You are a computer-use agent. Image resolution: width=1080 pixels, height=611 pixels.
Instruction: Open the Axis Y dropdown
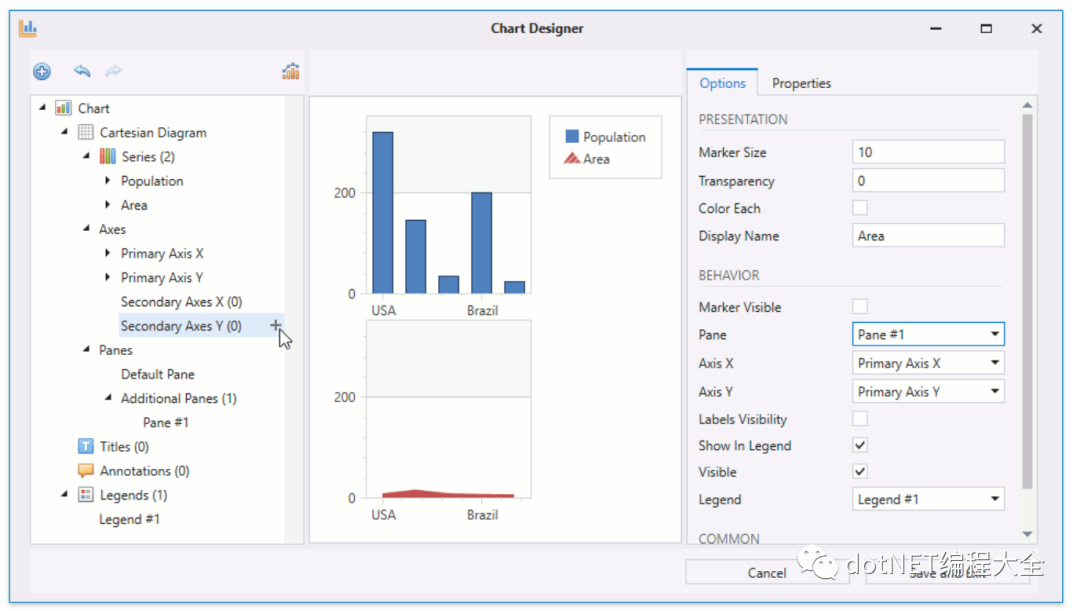click(x=928, y=391)
